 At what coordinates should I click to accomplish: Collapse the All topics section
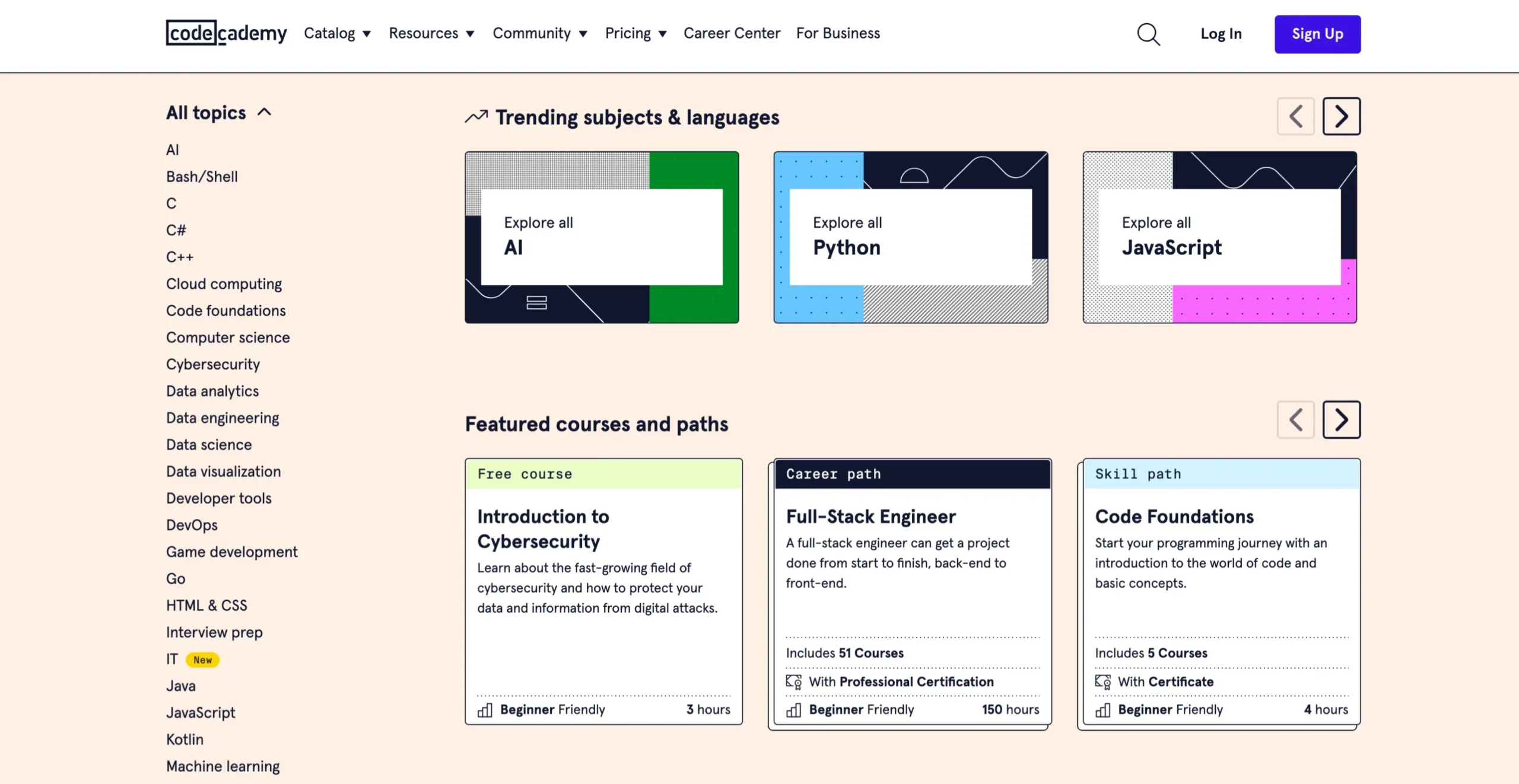click(265, 111)
